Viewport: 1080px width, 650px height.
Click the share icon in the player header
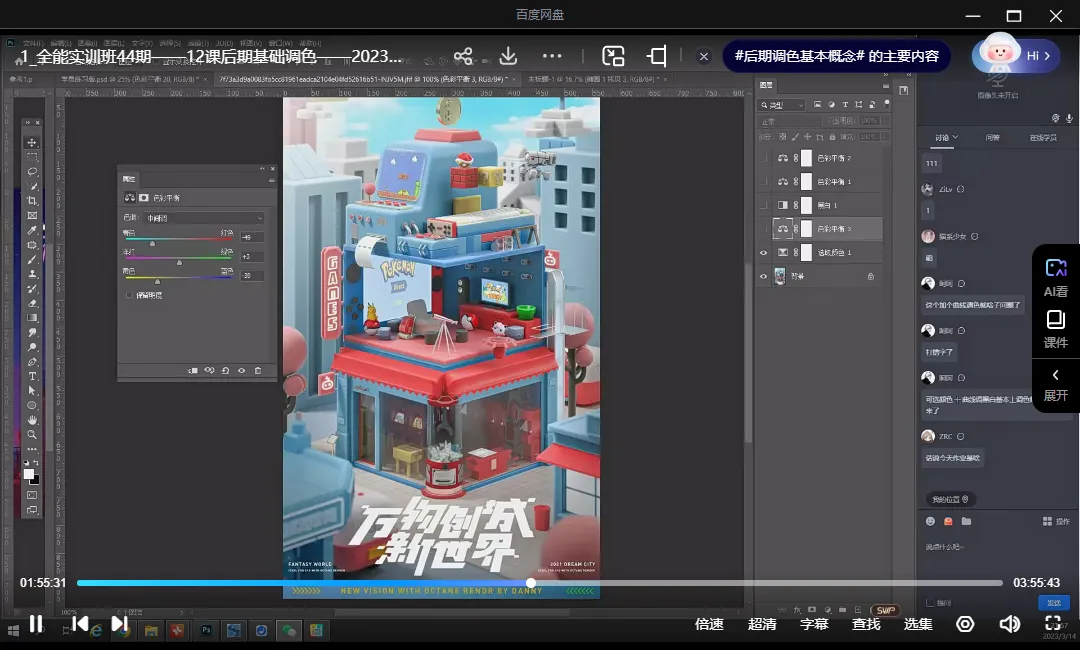tap(463, 56)
